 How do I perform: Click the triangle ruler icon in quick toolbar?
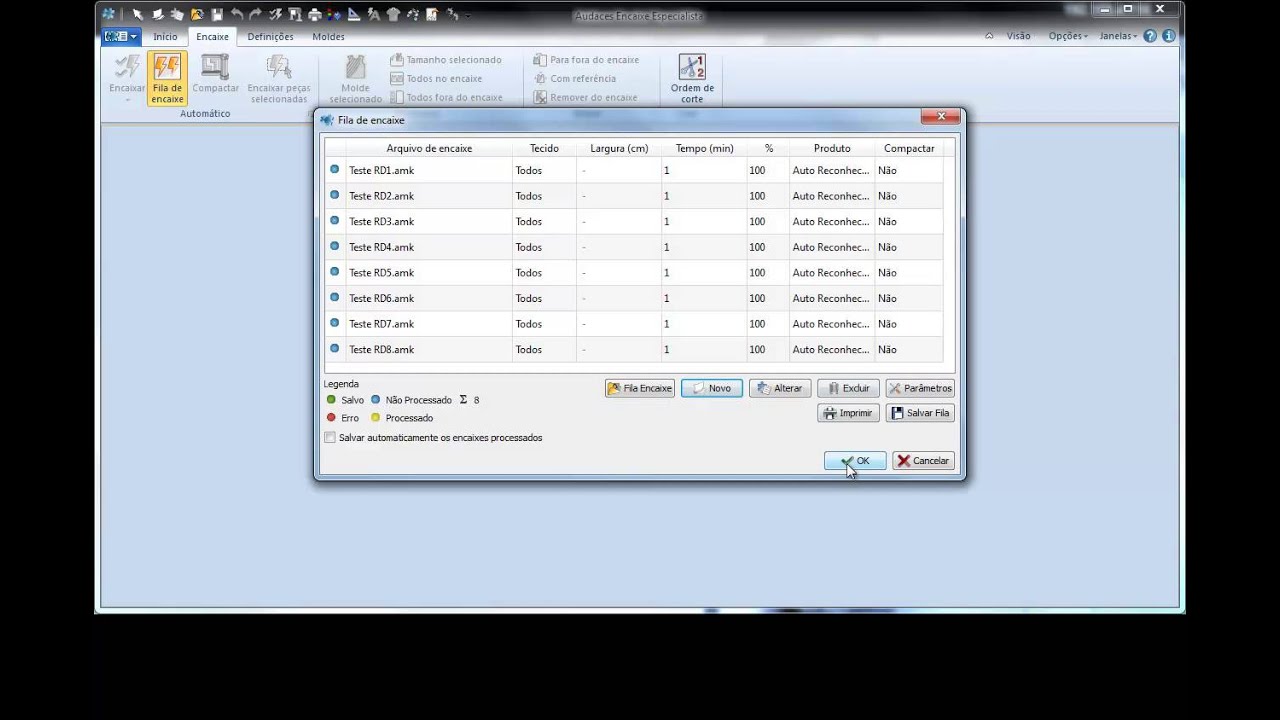point(354,14)
